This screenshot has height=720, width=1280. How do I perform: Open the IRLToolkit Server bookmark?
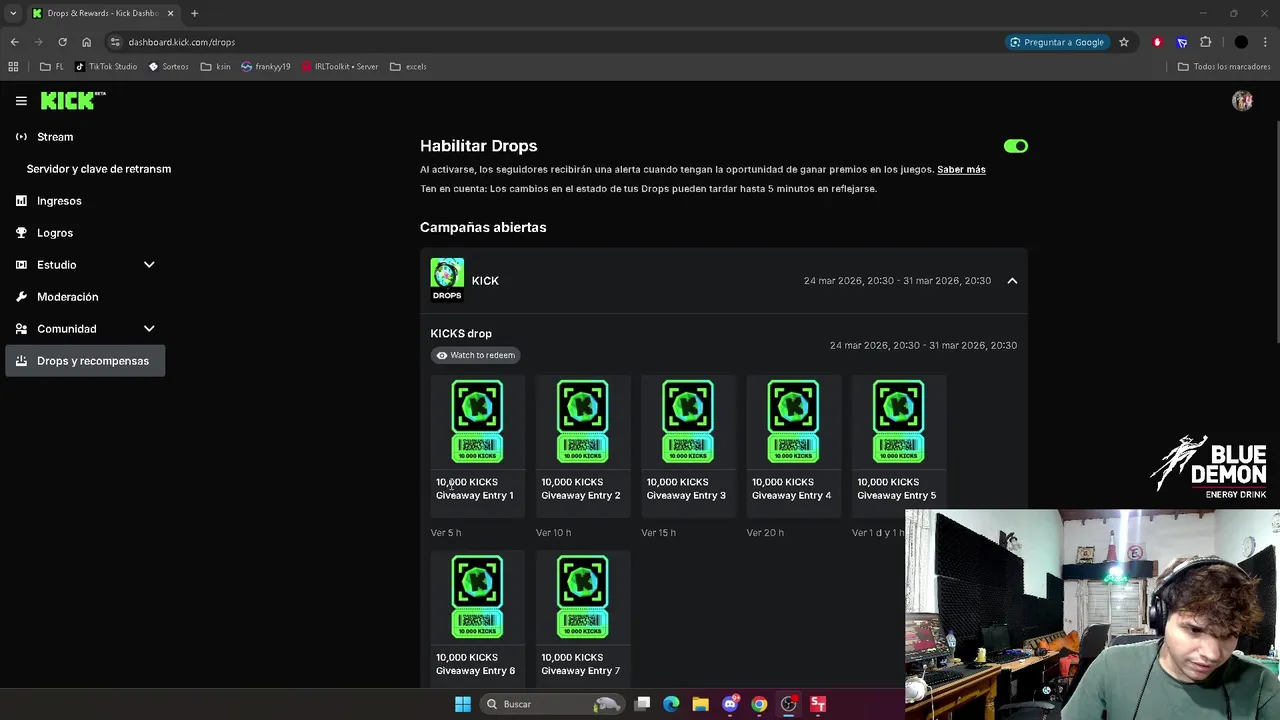point(339,66)
